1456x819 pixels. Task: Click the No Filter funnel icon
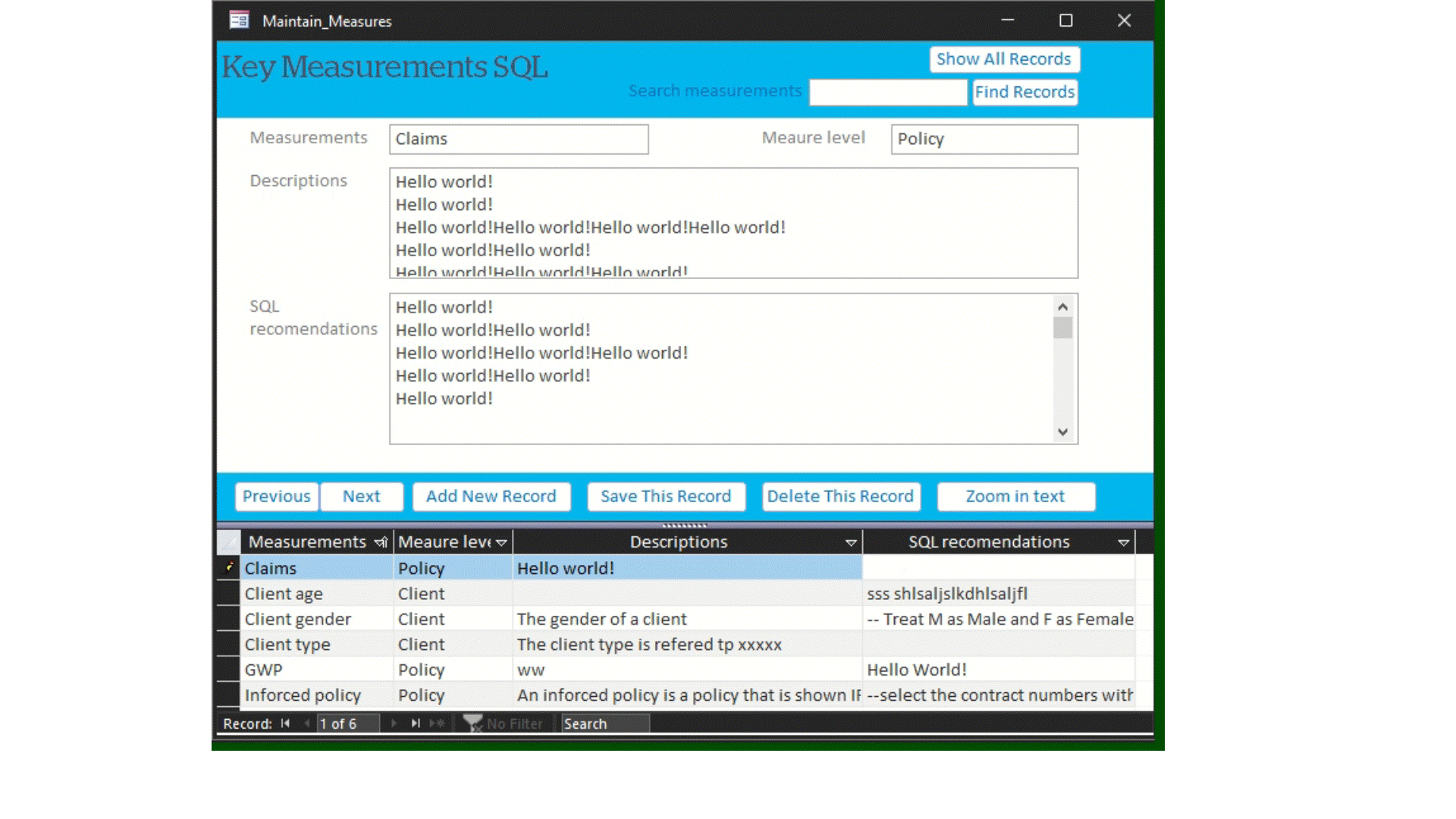(473, 723)
